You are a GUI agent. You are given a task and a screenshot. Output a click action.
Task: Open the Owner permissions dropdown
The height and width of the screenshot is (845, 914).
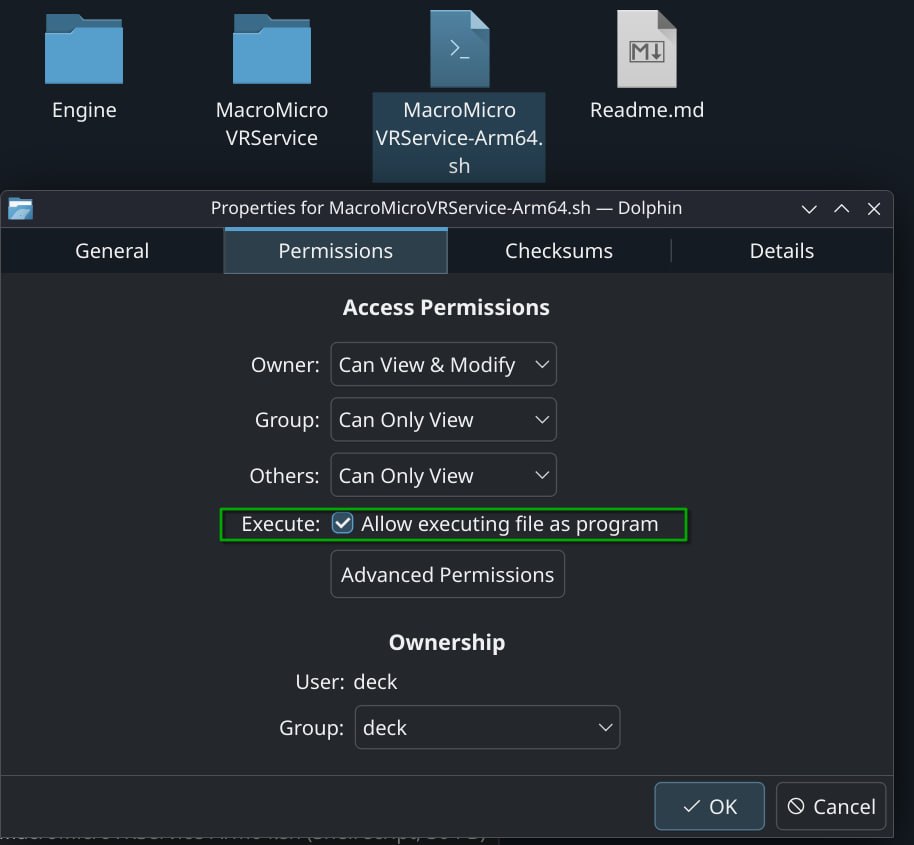[x=444, y=364]
